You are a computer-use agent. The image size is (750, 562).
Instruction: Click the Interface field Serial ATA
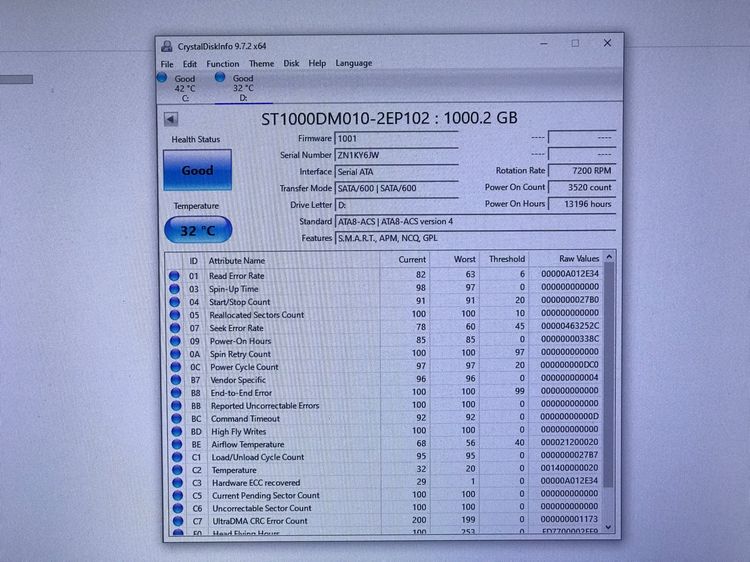coord(396,172)
